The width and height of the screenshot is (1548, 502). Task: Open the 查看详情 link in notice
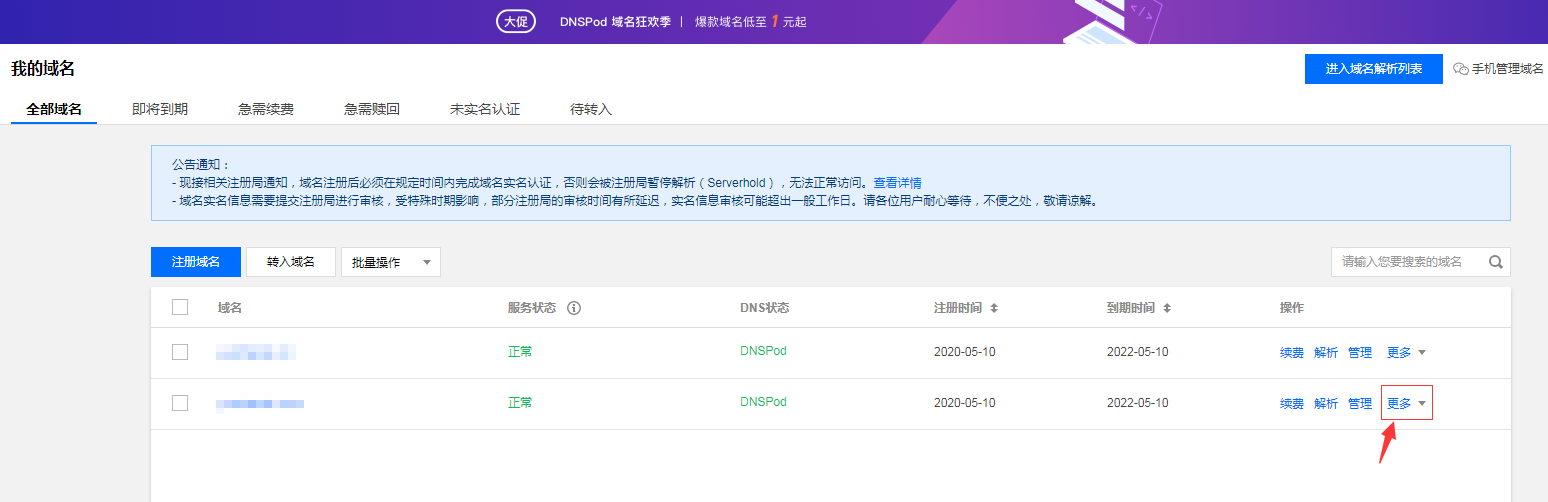pyautogui.click(x=898, y=183)
